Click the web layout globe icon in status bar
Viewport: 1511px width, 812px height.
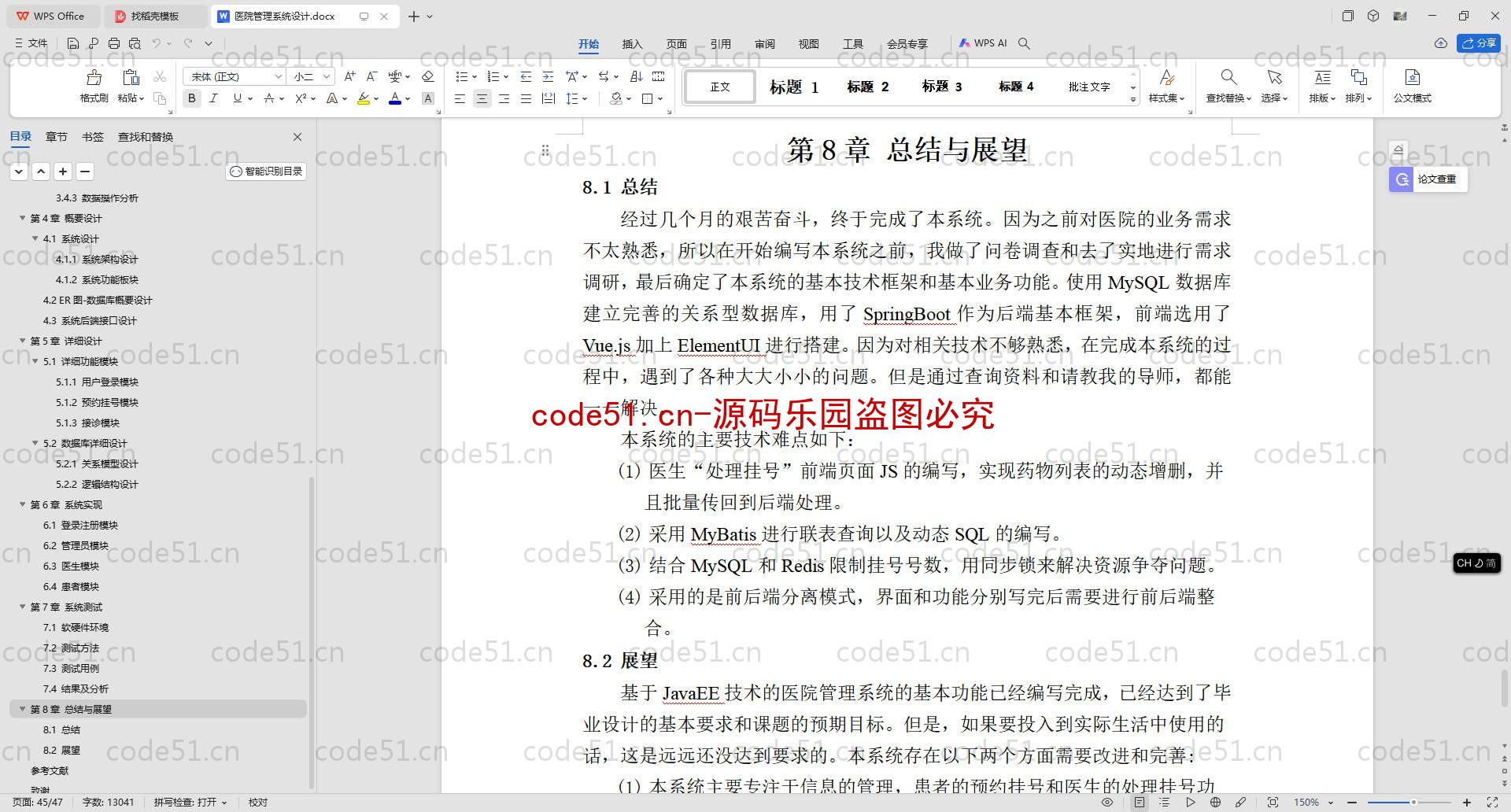pyautogui.click(x=1215, y=802)
